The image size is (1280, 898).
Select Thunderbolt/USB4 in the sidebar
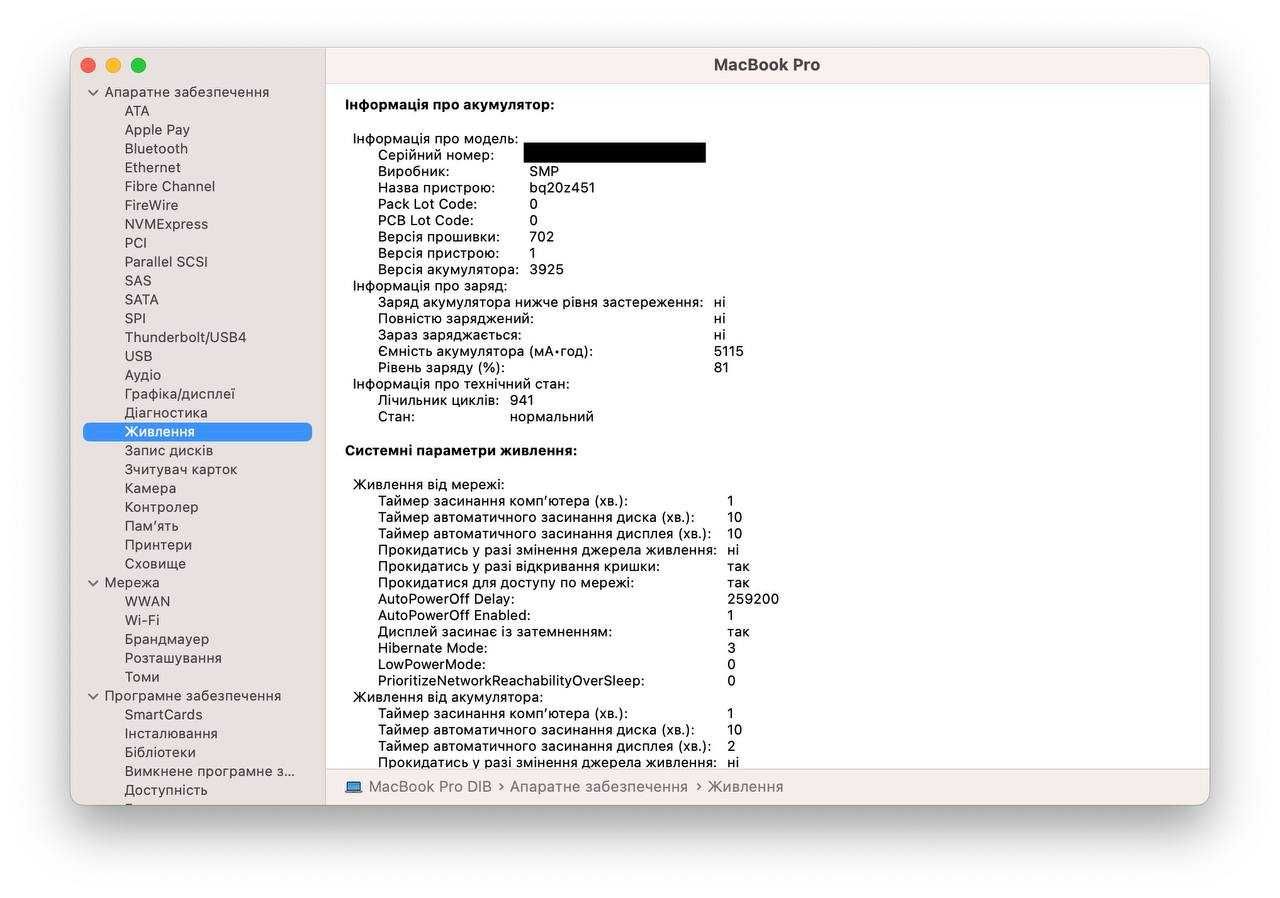click(x=185, y=338)
